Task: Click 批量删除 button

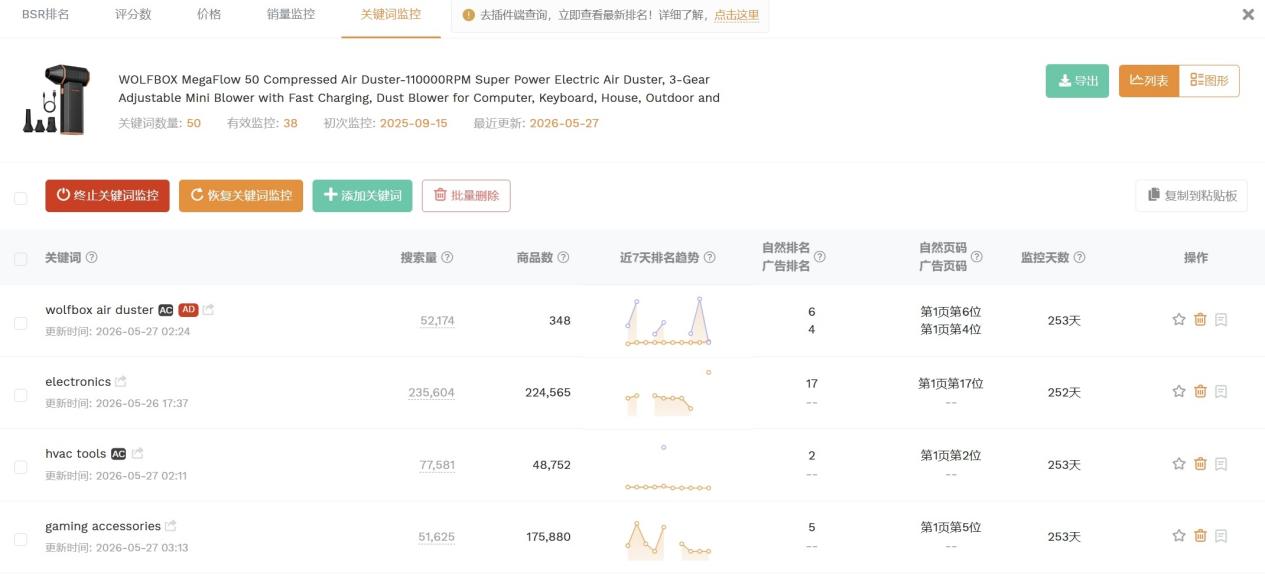Action: pos(466,196)
